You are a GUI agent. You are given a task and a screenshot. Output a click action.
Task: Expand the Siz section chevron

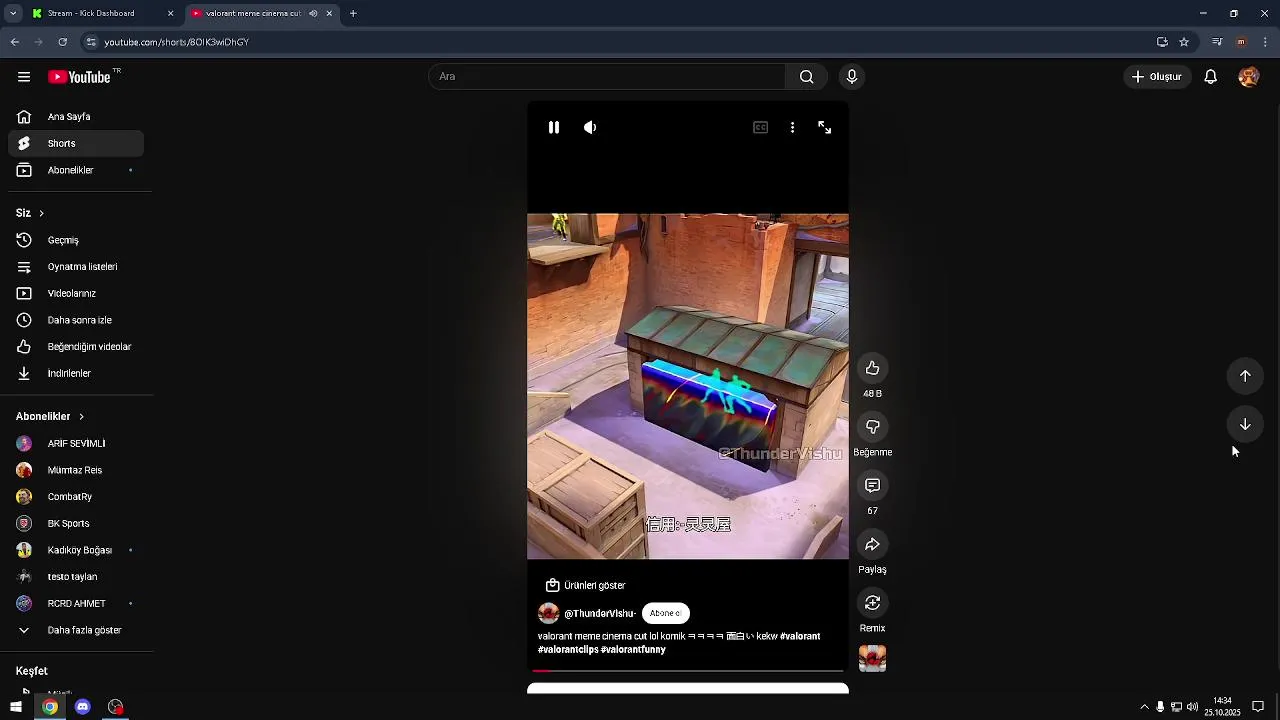pyautogui.click(x=41, y=213)
